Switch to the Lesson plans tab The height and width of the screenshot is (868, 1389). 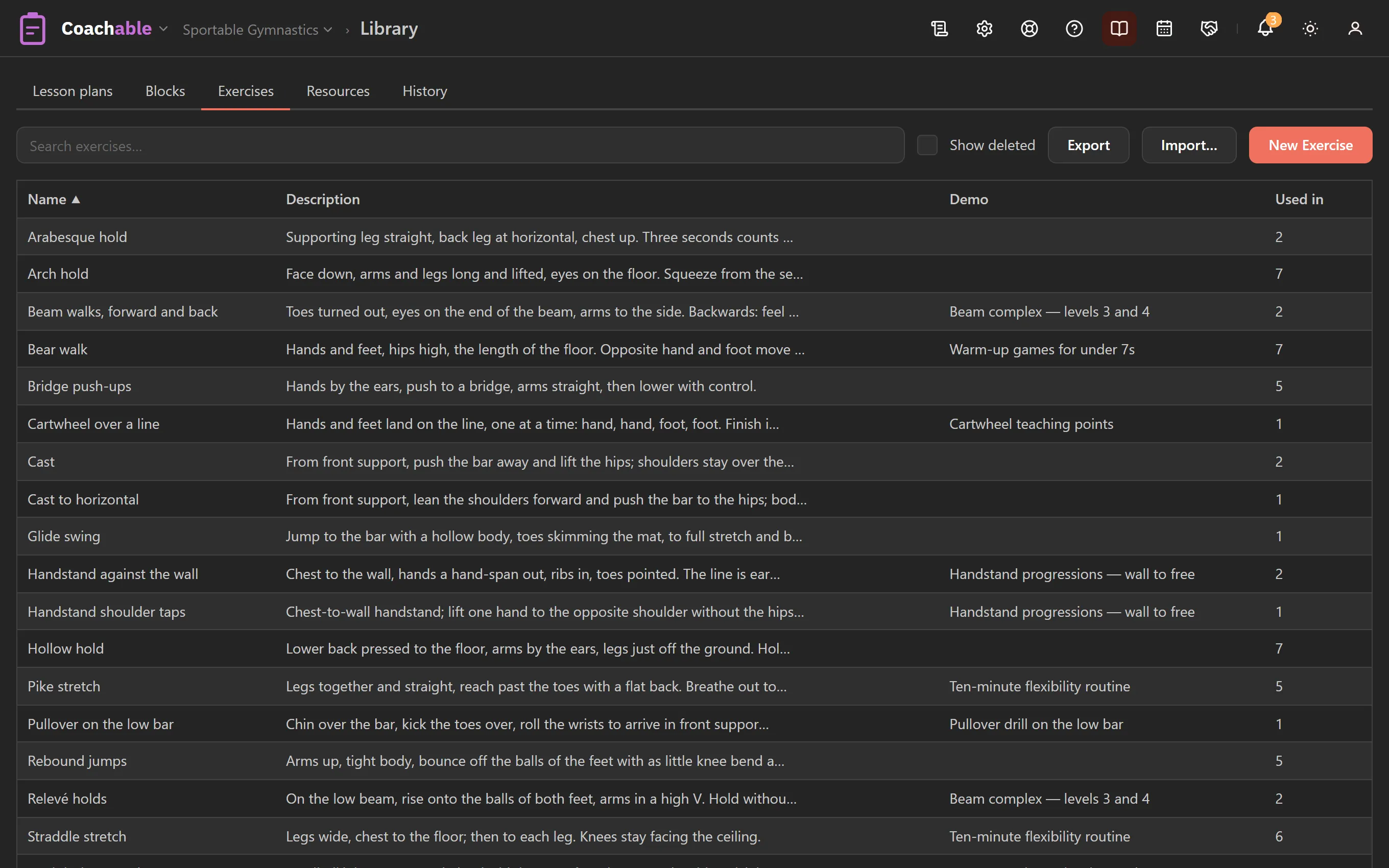tap(73, 91)
